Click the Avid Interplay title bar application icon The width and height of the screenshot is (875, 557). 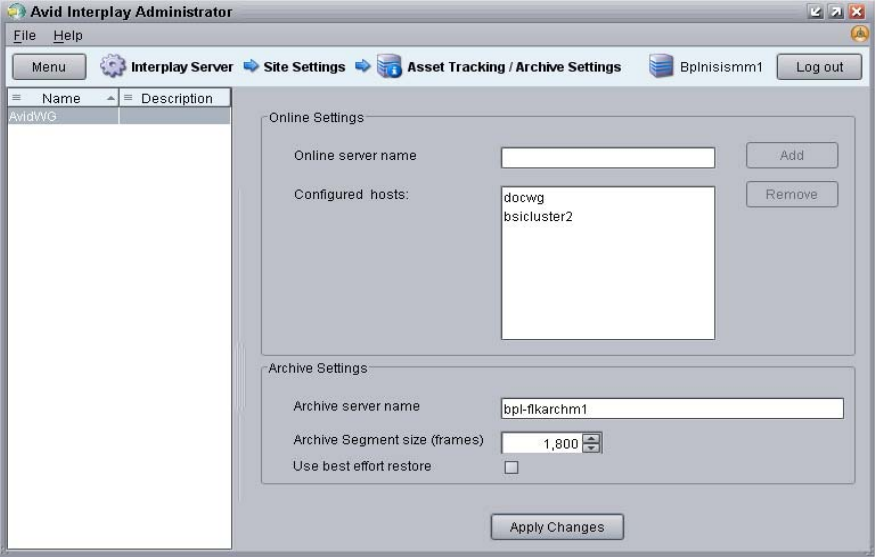tap(16, 11)
